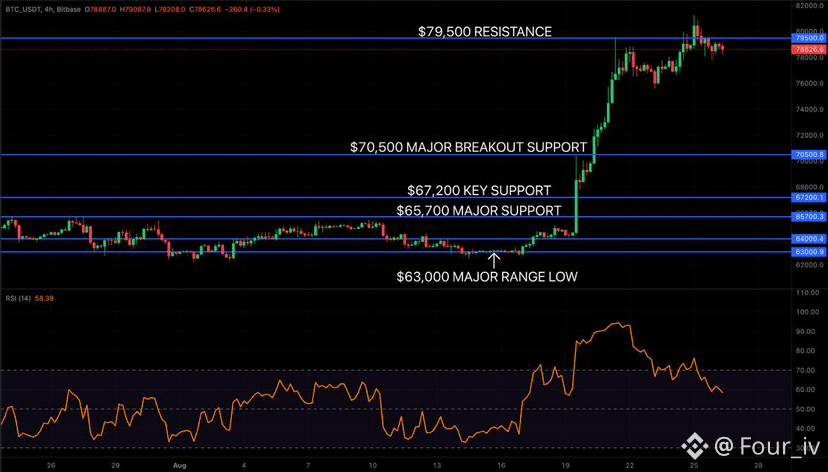Viewport: 828px width, 472px height.
Task: Click the blue 79500.0 price tag
Action: (x=809, y=38)
